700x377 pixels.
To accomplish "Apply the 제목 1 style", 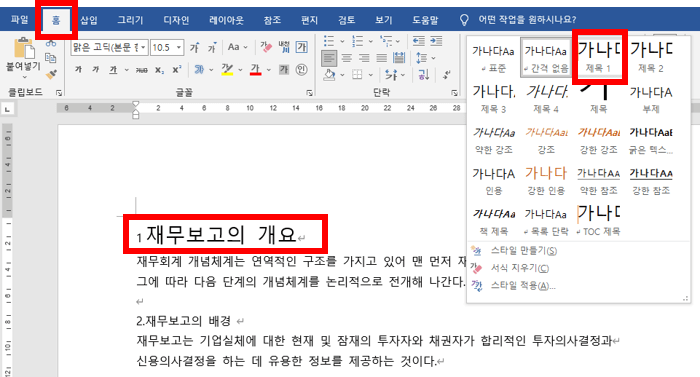I will (x=598, y=57).
